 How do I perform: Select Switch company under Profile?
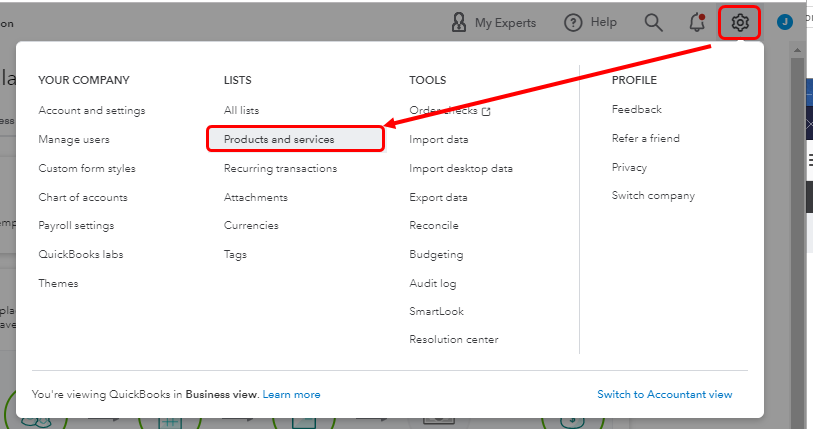tap(653, 195)
